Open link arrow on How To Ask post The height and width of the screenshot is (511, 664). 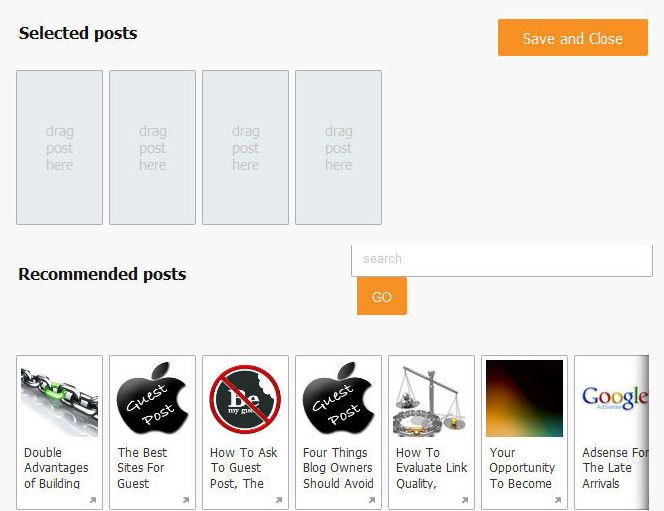tap(279, 500)
